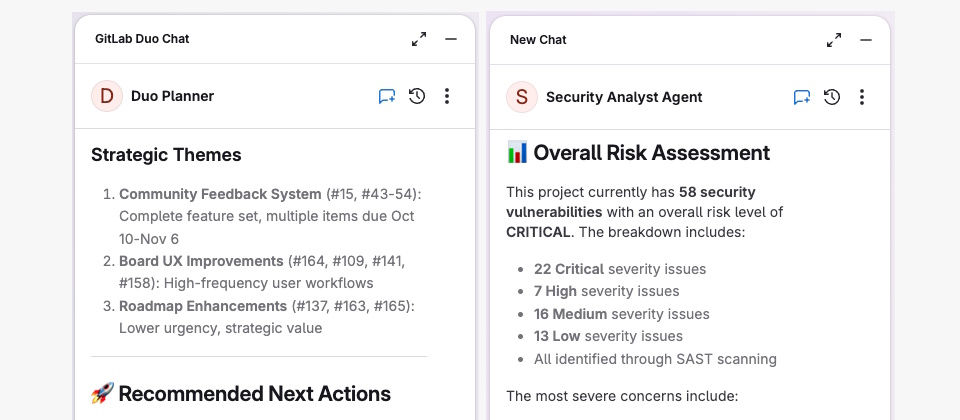Viewport: 960px width, 420px height.
Task: Click the New Chat panel title
Action: (538, 39)
